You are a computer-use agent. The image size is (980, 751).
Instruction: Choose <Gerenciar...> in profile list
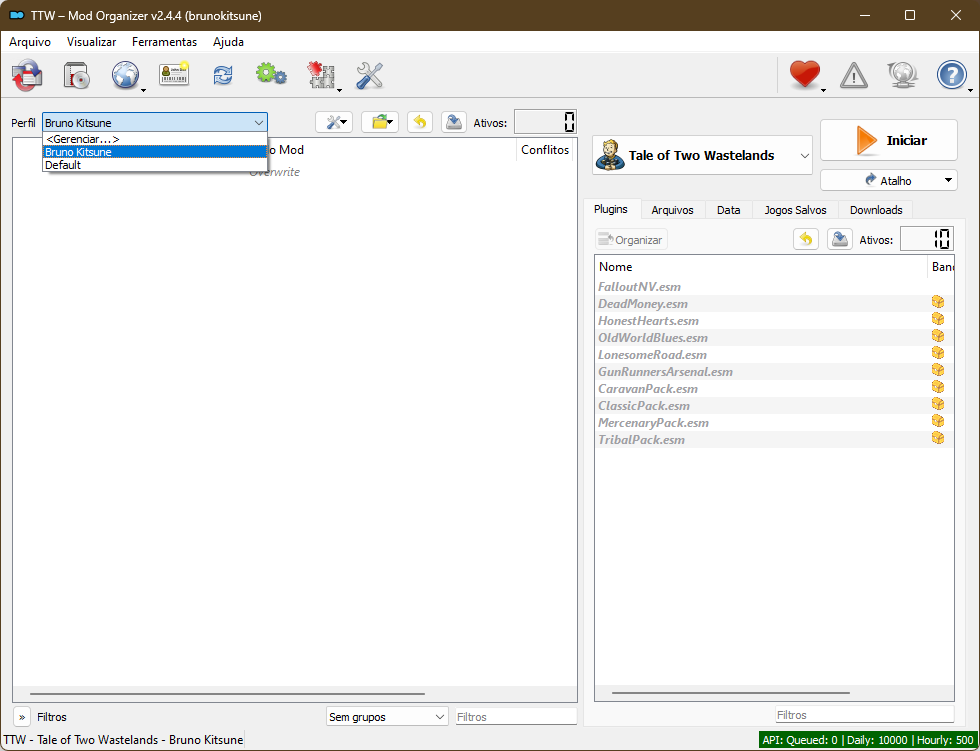pyautogui.click(x=155, y=139)
